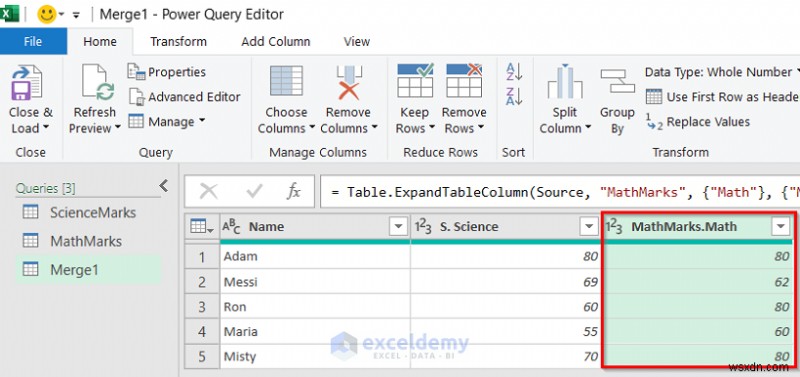Switch to the View tab
800x377 pixels.
pyautogui.click(x=357, y=41)
